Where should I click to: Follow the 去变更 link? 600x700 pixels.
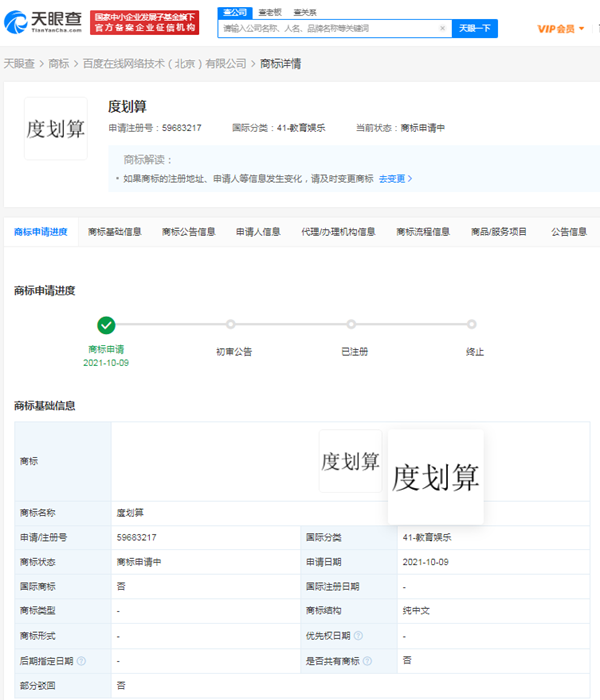pos(395,179)
